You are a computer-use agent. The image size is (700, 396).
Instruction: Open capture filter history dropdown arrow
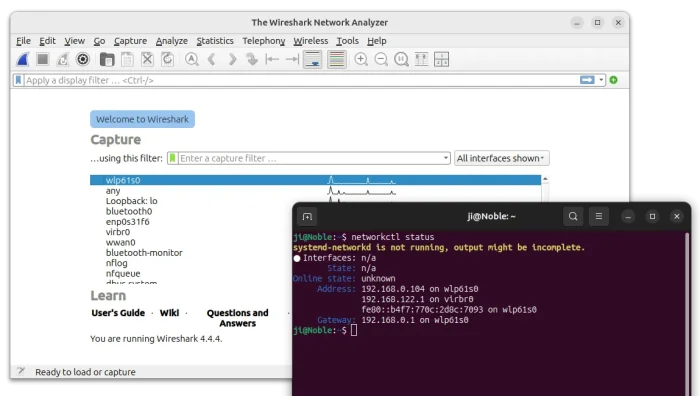(x=446, y=158)
